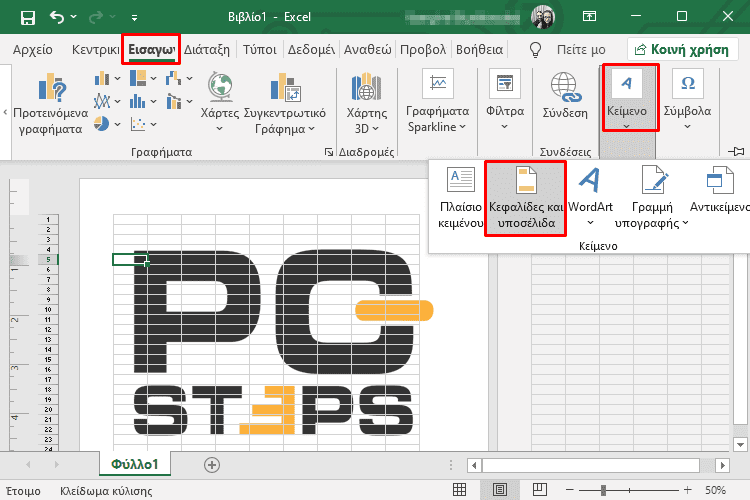Open the undo history dropdown arrow

tap(74, 17)
